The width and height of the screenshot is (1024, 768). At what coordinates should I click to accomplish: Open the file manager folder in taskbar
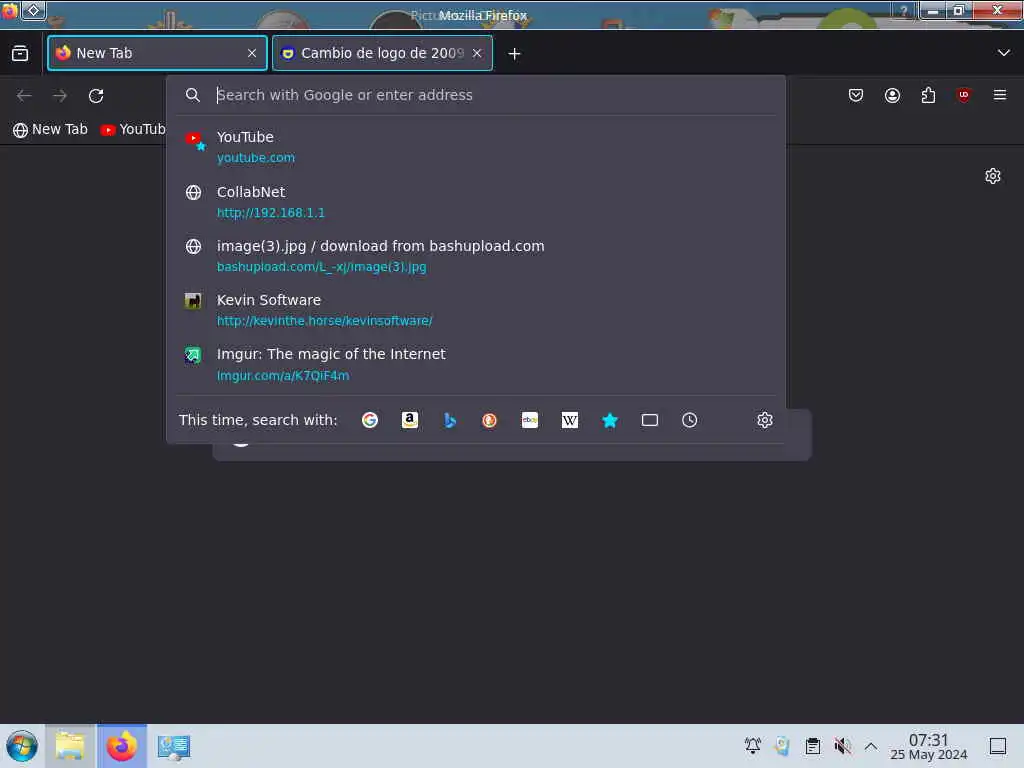(x=70, y=746)
